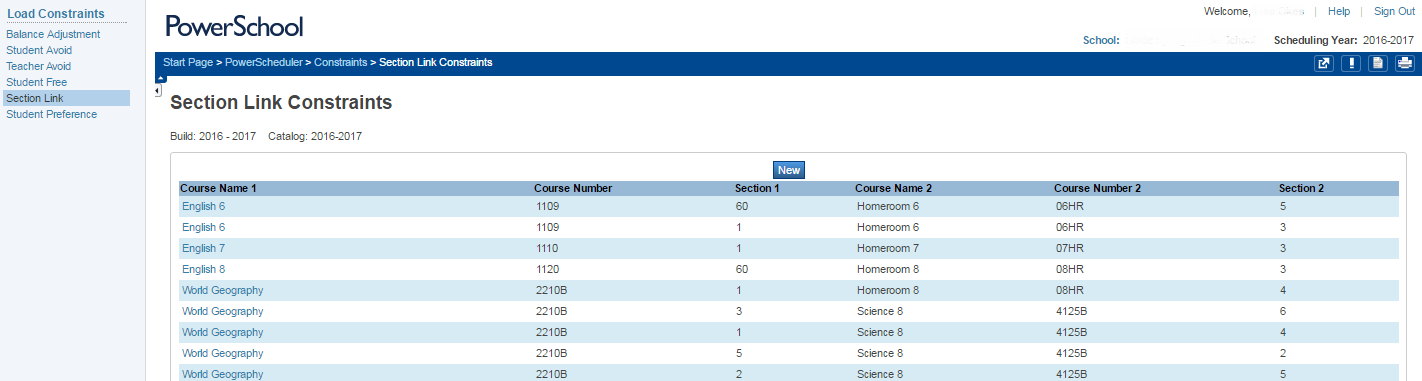The width and height of the screenshot is (1422, 381).
Task: Click the printer icon
Action: click(1405, 64)
